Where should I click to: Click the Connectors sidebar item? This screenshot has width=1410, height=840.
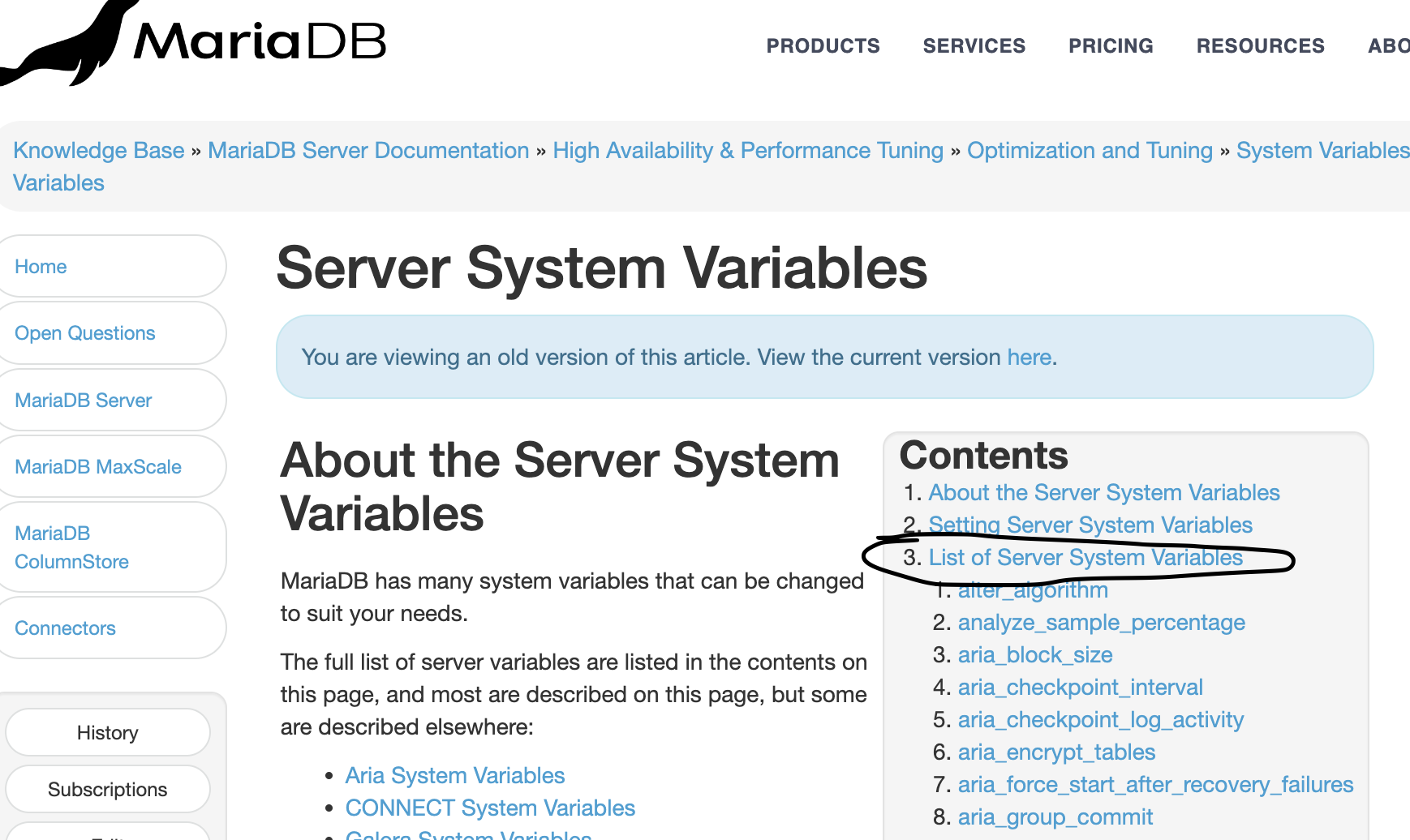(x=65, y=628)
